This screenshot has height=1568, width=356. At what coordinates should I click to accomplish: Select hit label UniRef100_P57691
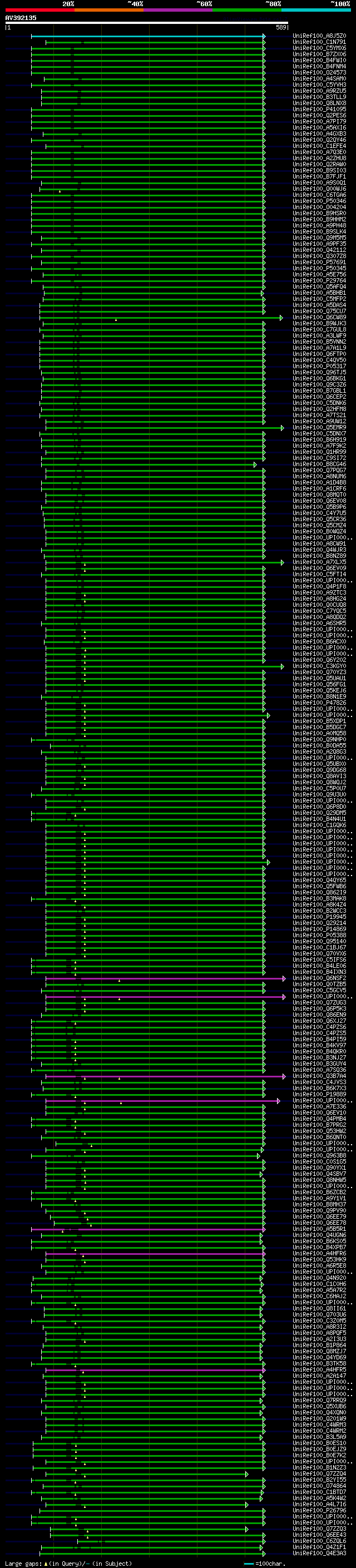coord(319,263)
